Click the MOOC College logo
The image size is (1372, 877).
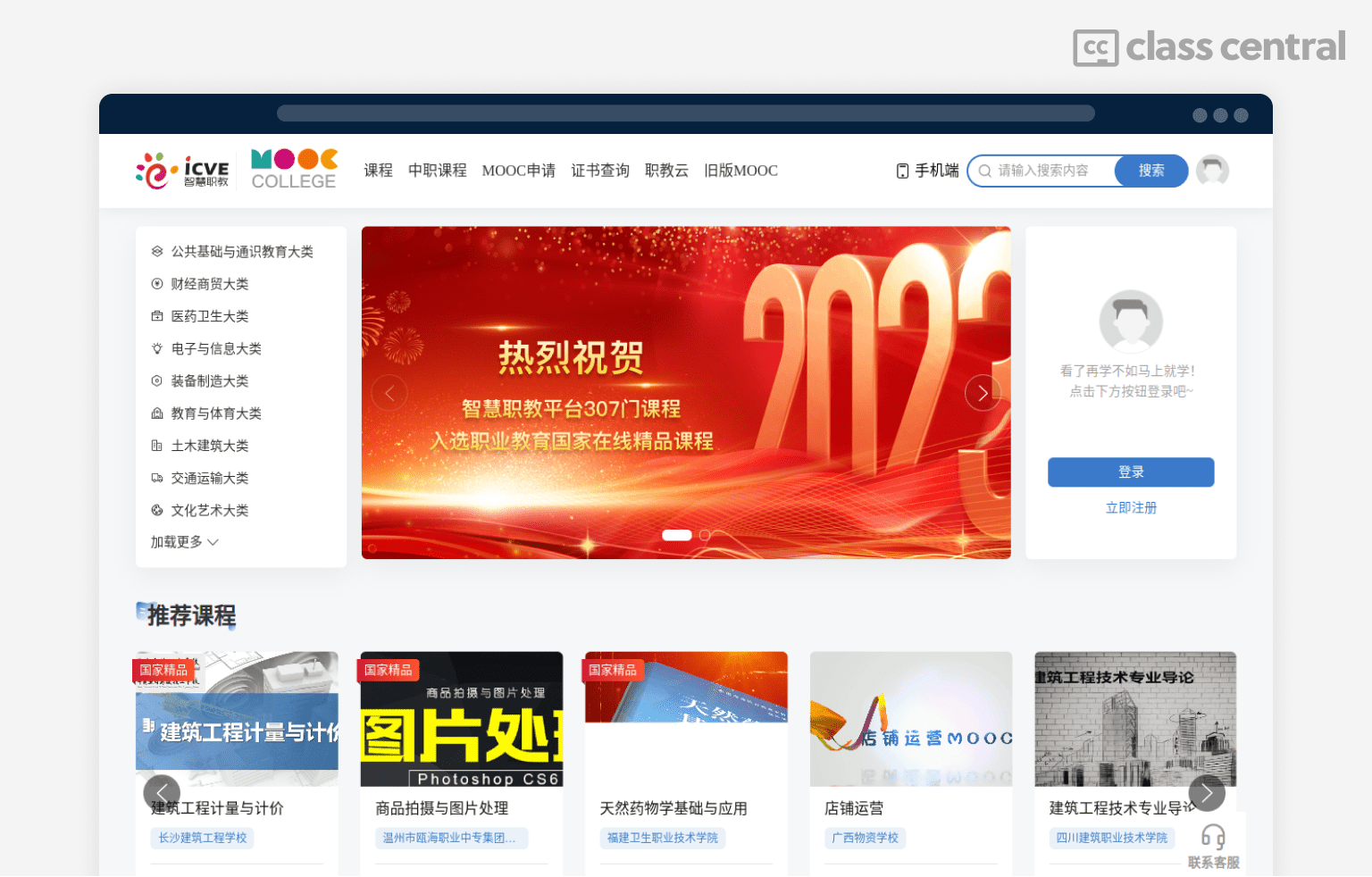[x=294, y=170]
